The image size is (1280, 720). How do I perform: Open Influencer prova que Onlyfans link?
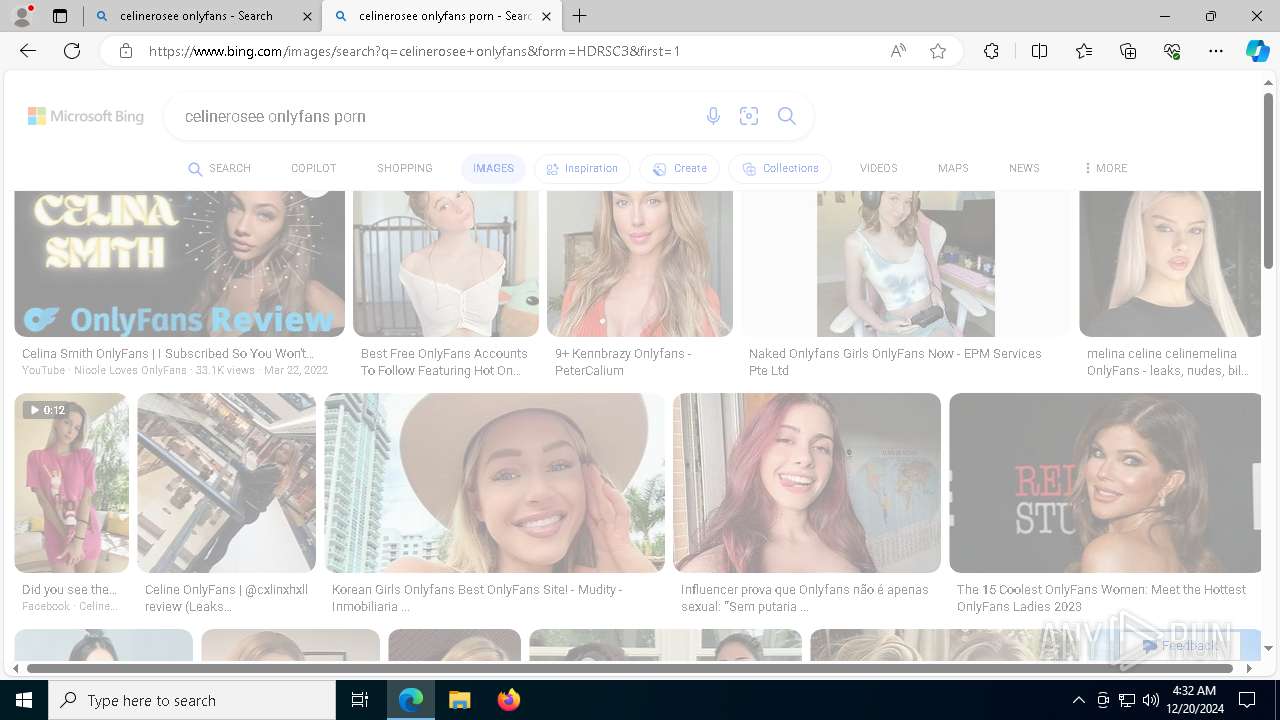(805, 598)
